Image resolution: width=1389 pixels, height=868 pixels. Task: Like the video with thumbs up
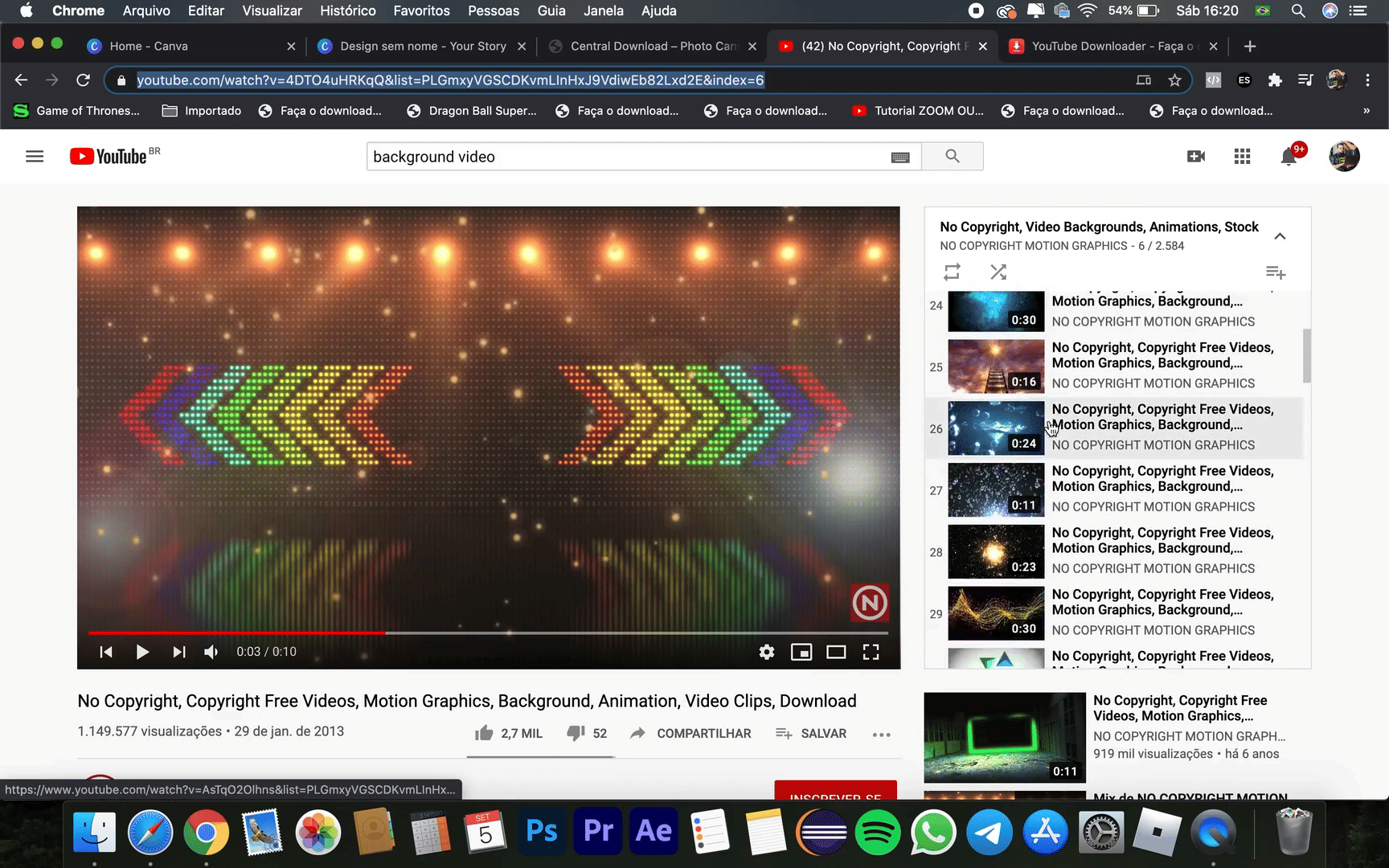pos(484,733)
